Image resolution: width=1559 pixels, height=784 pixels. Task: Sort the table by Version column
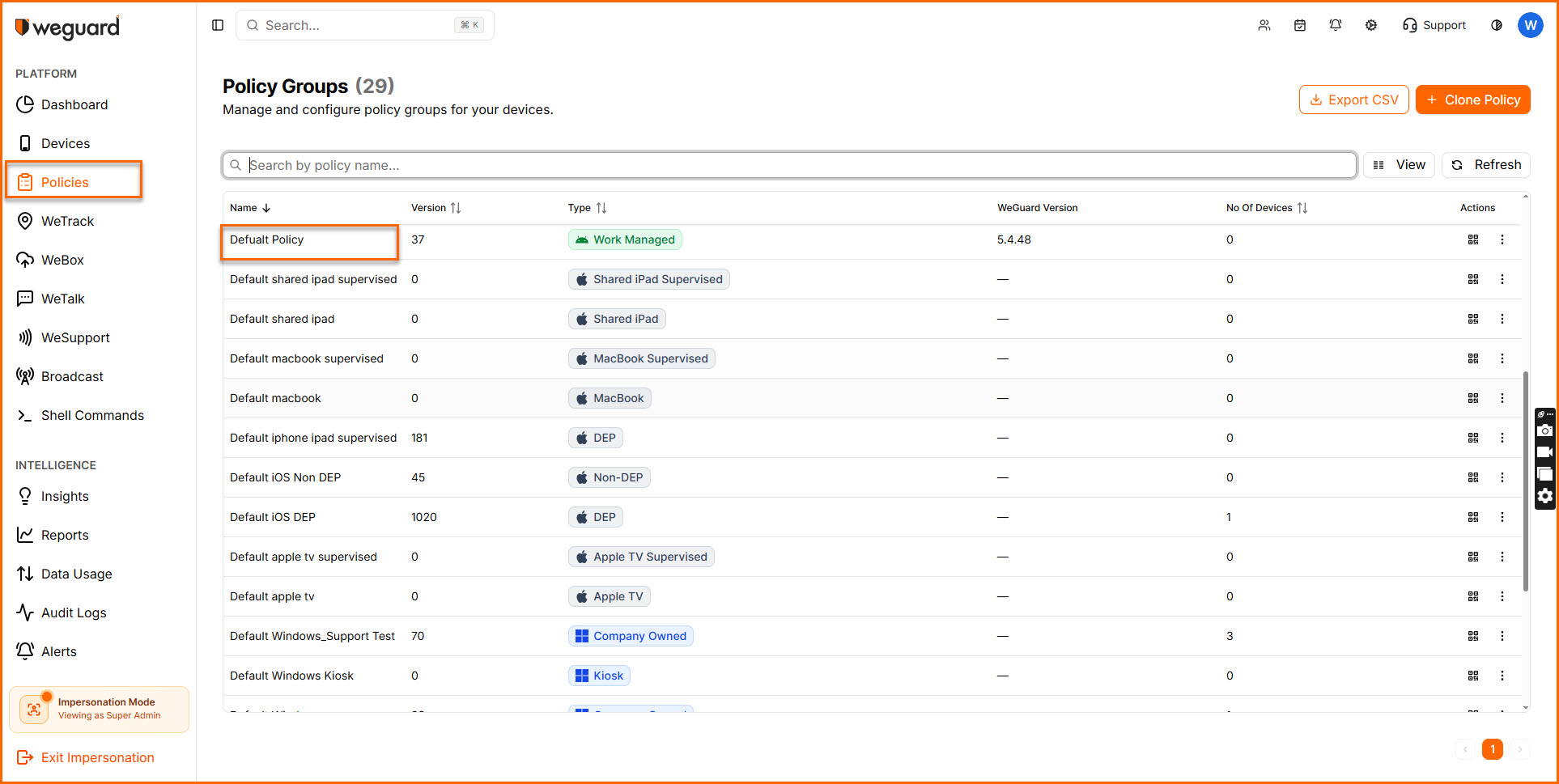(456, 208)
